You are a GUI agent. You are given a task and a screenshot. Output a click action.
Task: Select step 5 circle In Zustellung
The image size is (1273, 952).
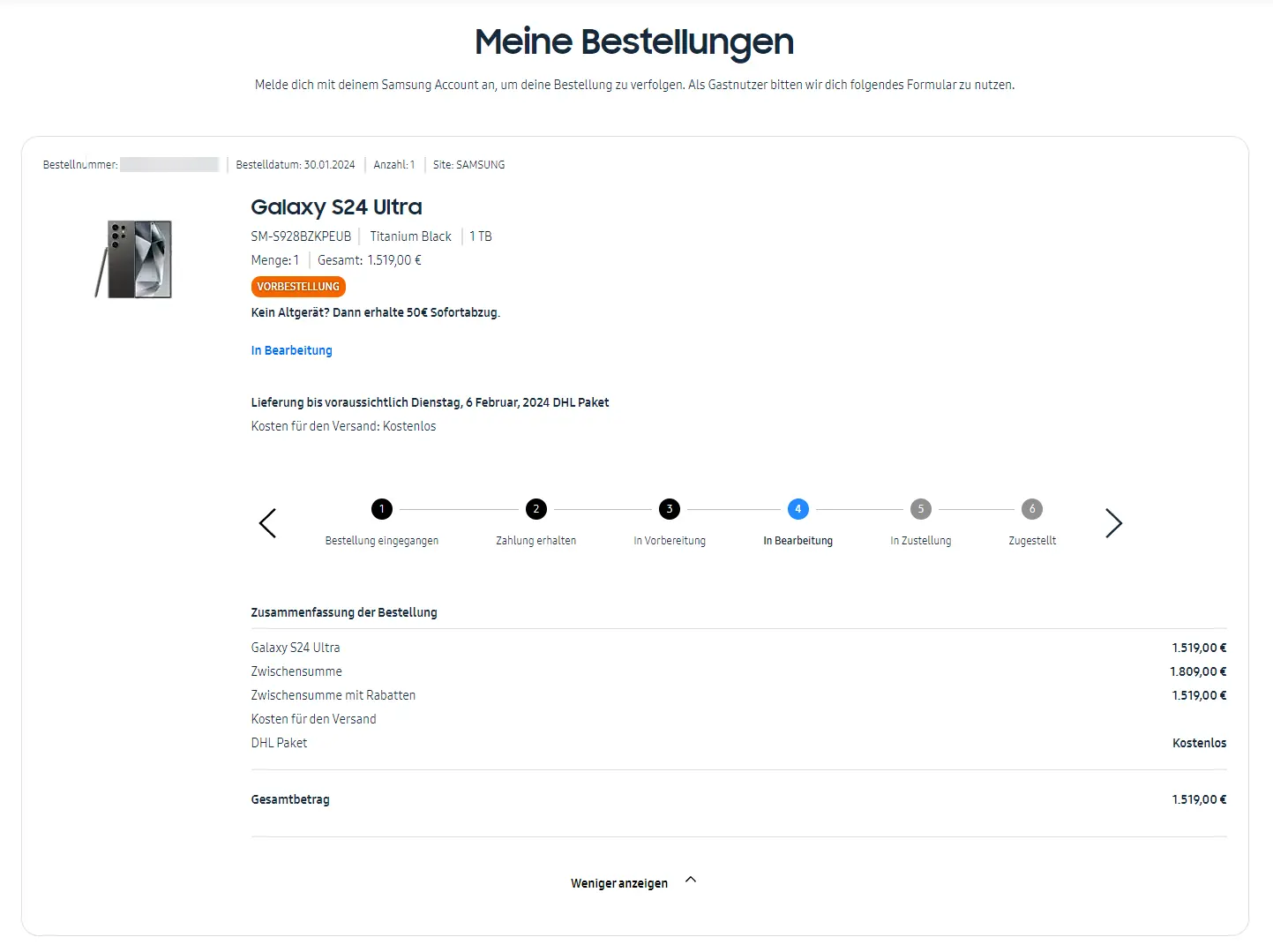click(921, 509)
